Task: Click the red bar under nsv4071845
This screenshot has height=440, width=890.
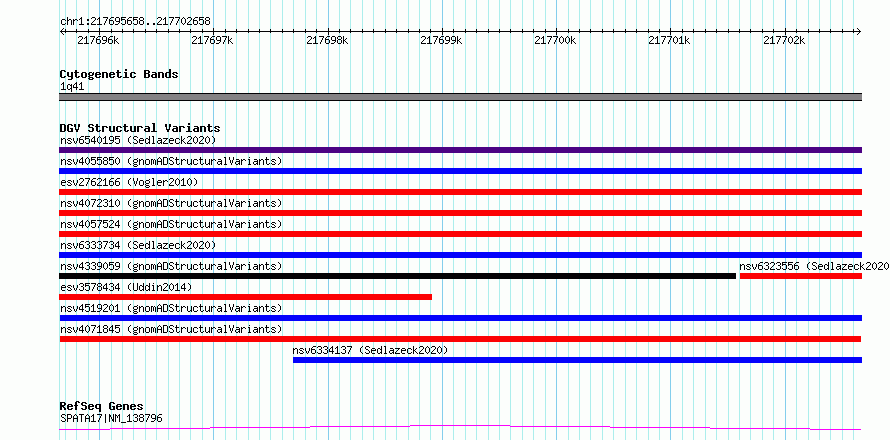Action: click(460, 339)
